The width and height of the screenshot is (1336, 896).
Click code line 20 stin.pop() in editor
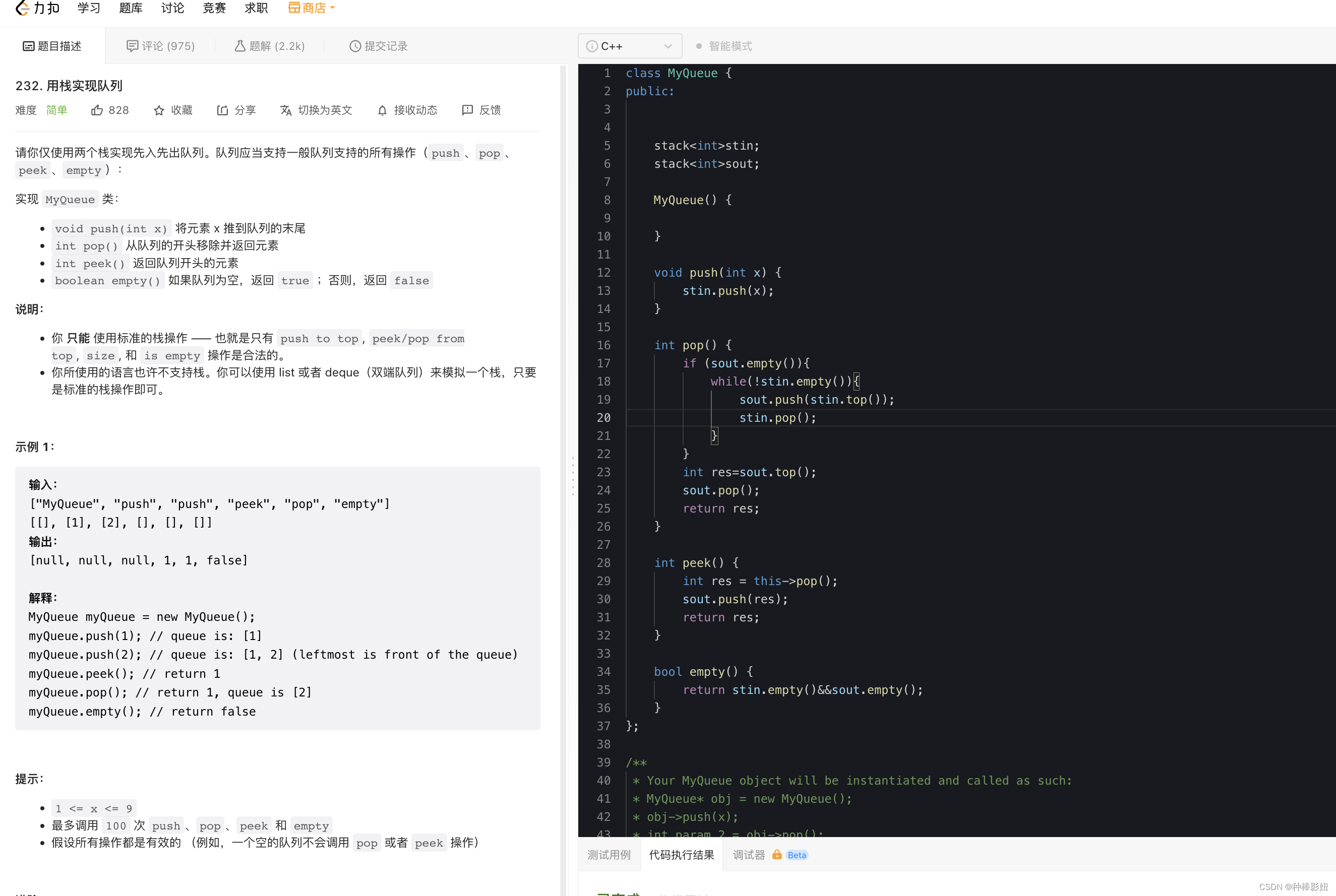coord(777,418)
